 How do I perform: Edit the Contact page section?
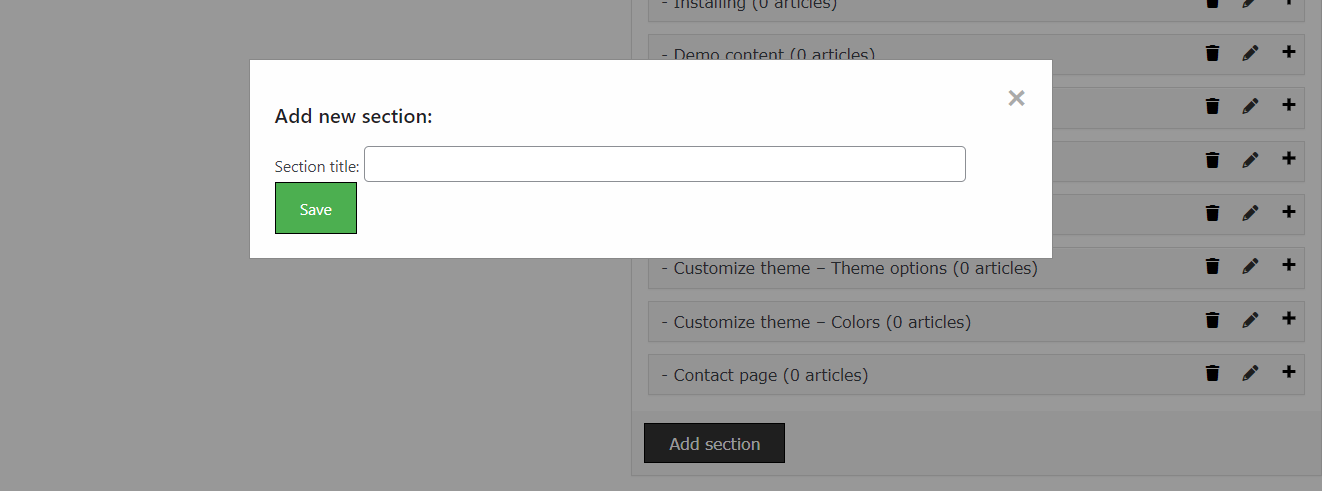pyautogui.click(x=1250, y=373)
